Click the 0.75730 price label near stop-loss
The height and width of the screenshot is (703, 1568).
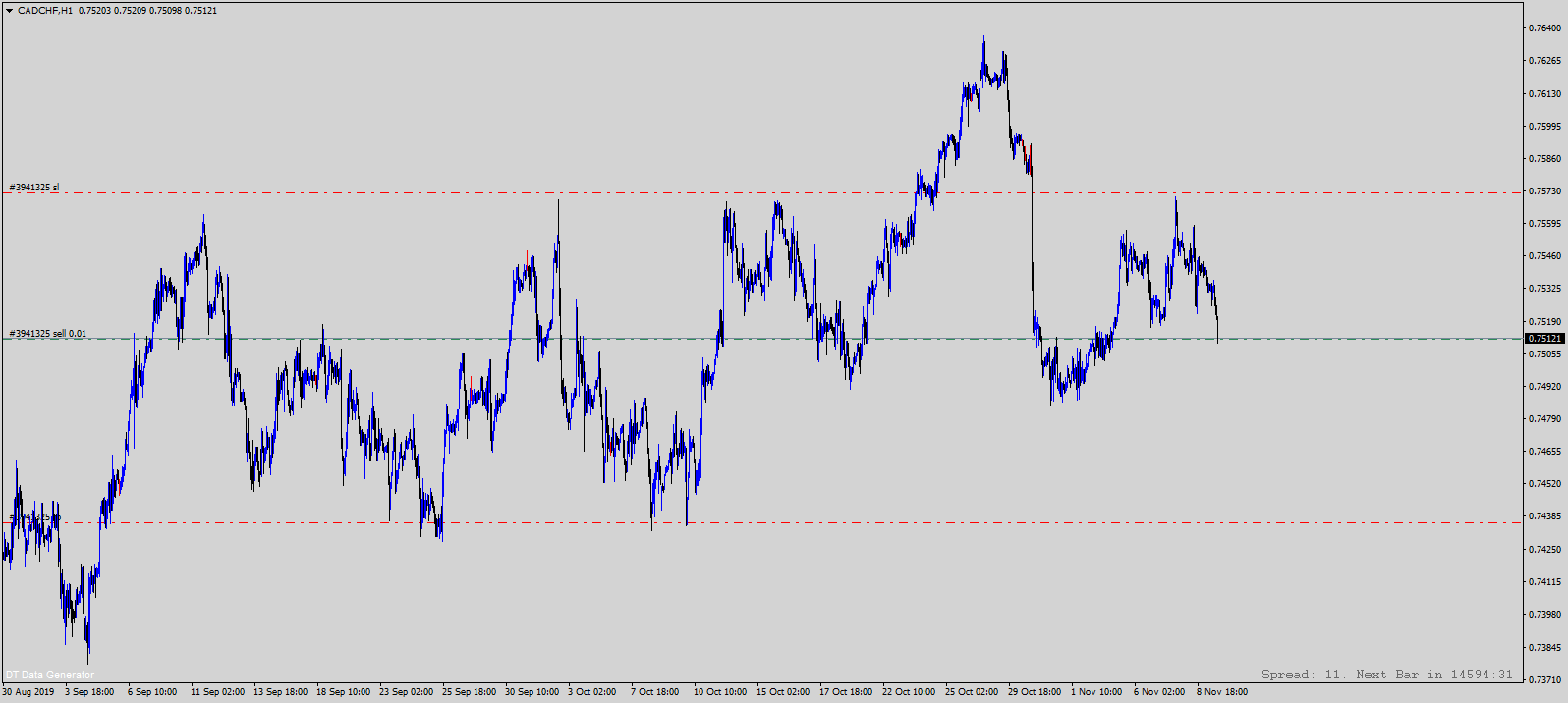click(x=1543, y=191)
